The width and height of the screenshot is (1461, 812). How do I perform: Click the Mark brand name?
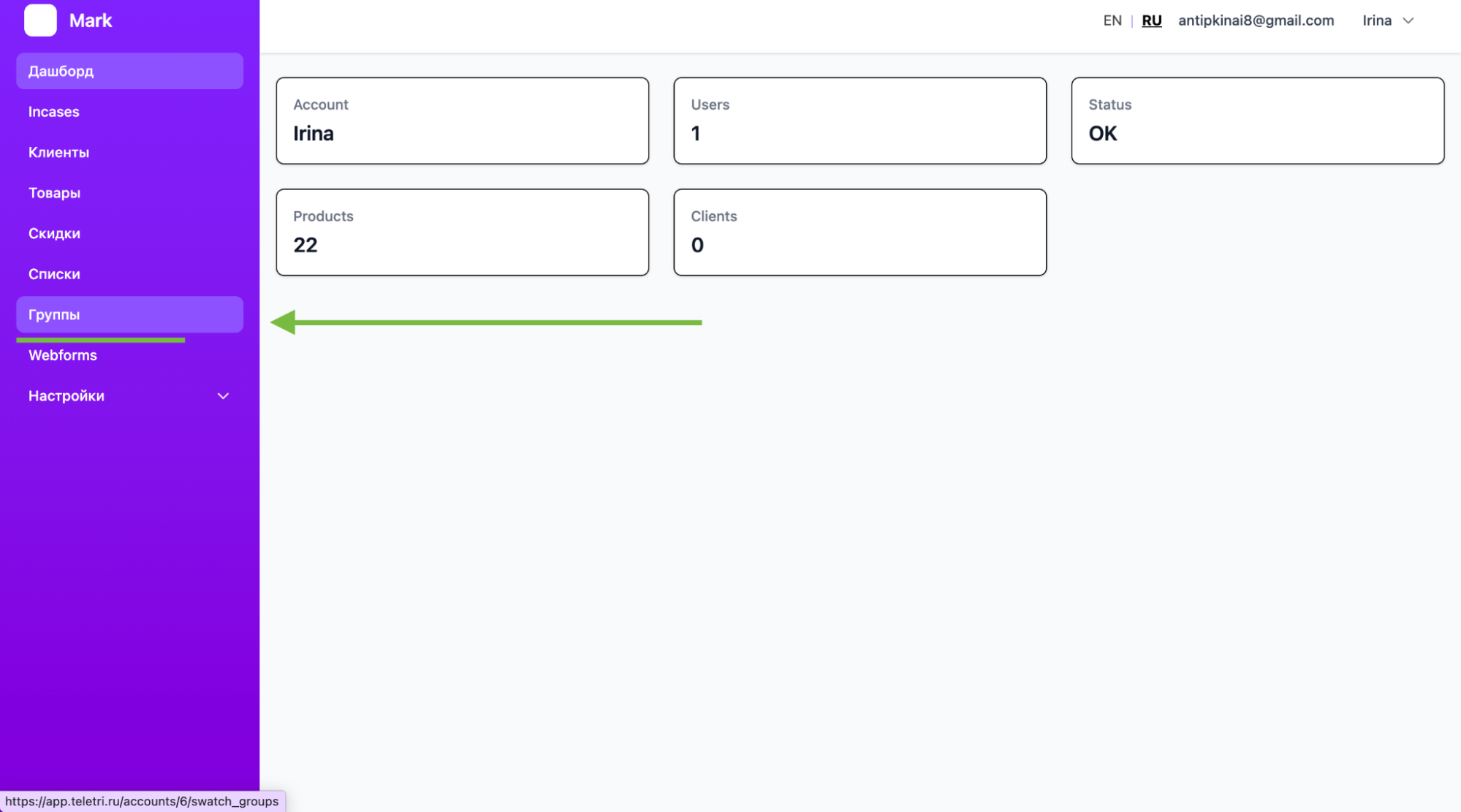[91, 20]
